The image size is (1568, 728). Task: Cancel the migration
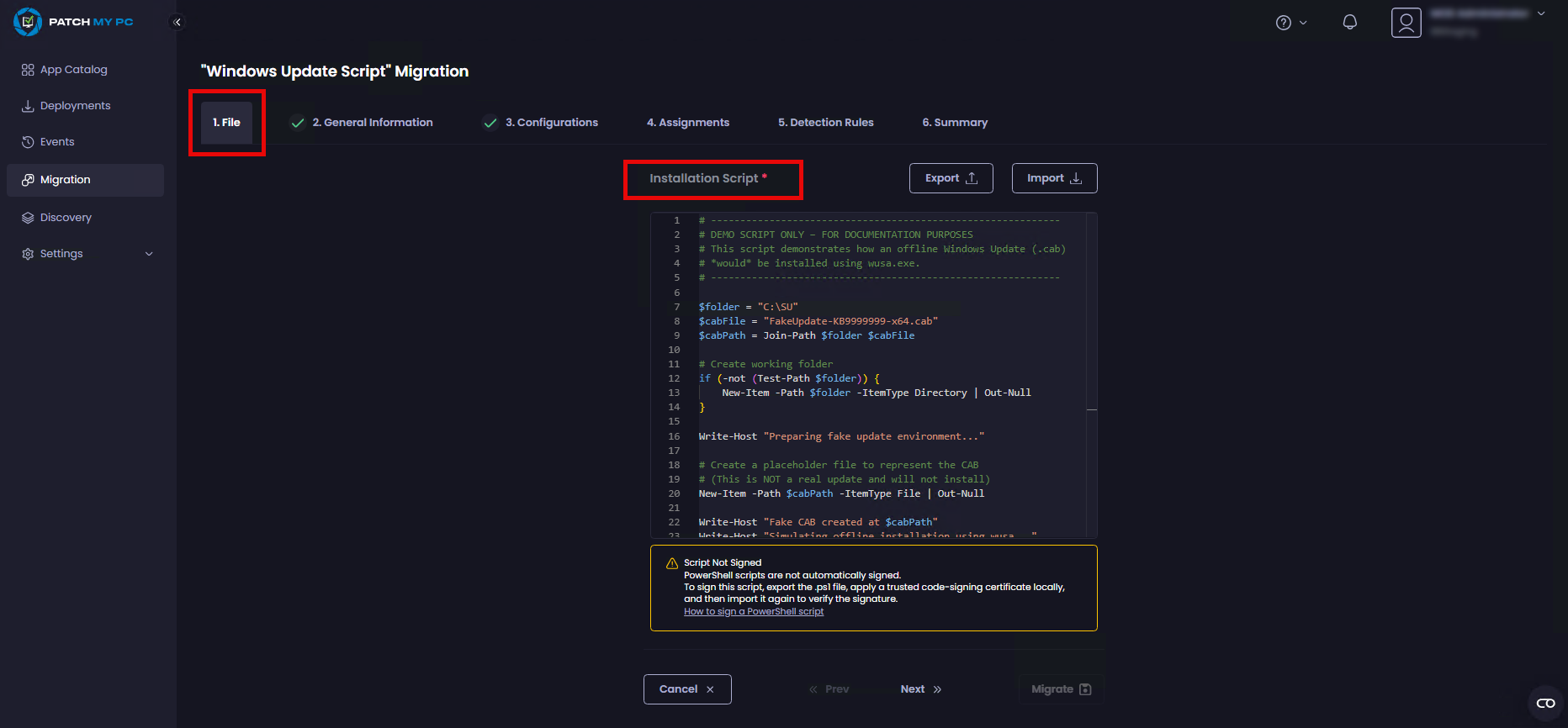tap(687, 689)
